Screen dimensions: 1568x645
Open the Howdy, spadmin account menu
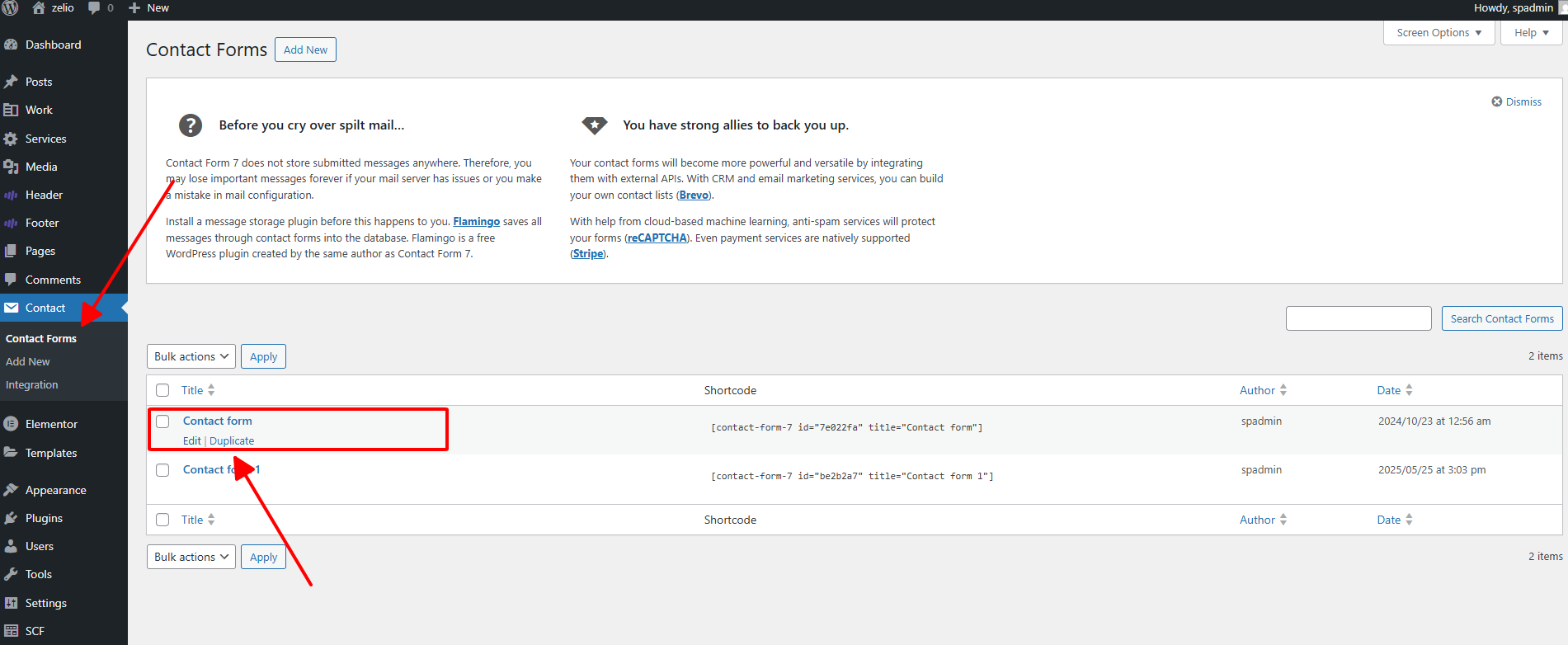pyautogui.click(x=1519, y=8)
